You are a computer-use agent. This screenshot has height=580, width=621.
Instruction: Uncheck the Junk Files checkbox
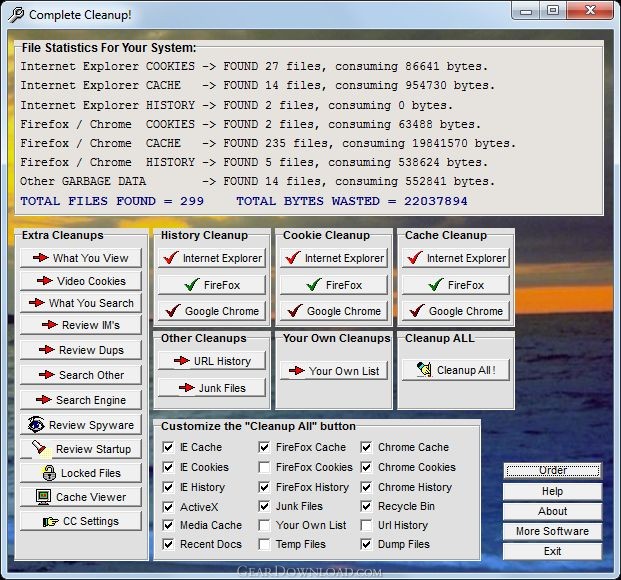[x=264, y=506]
